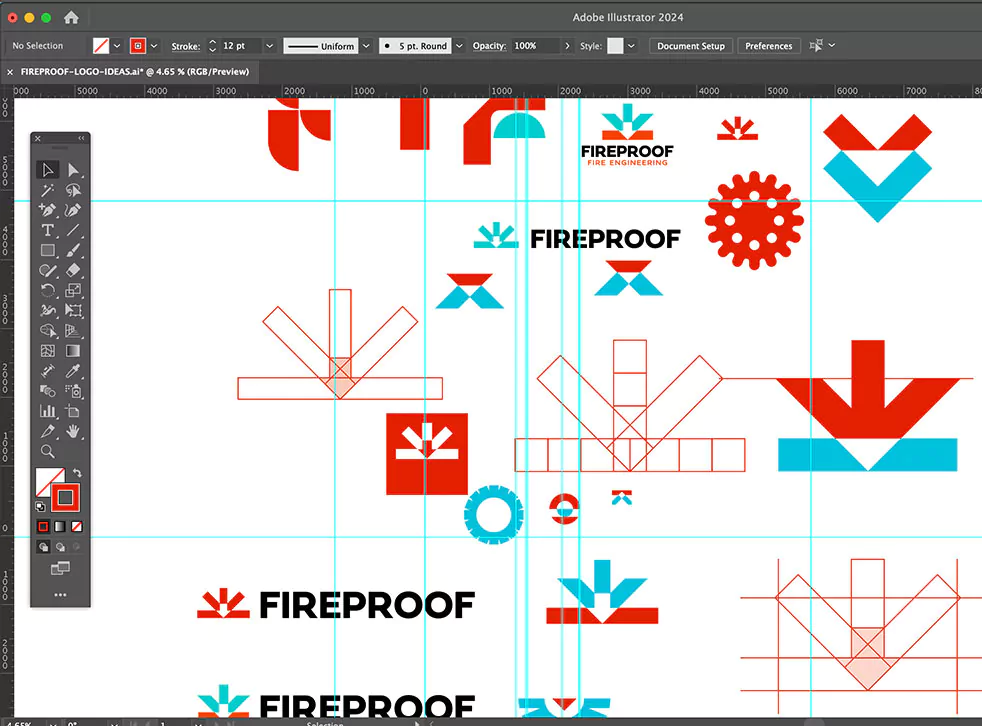Click the red stroke color swatch in toolbox
The width and height of the screenshot is (982, 726).
[x=67, y=497]
